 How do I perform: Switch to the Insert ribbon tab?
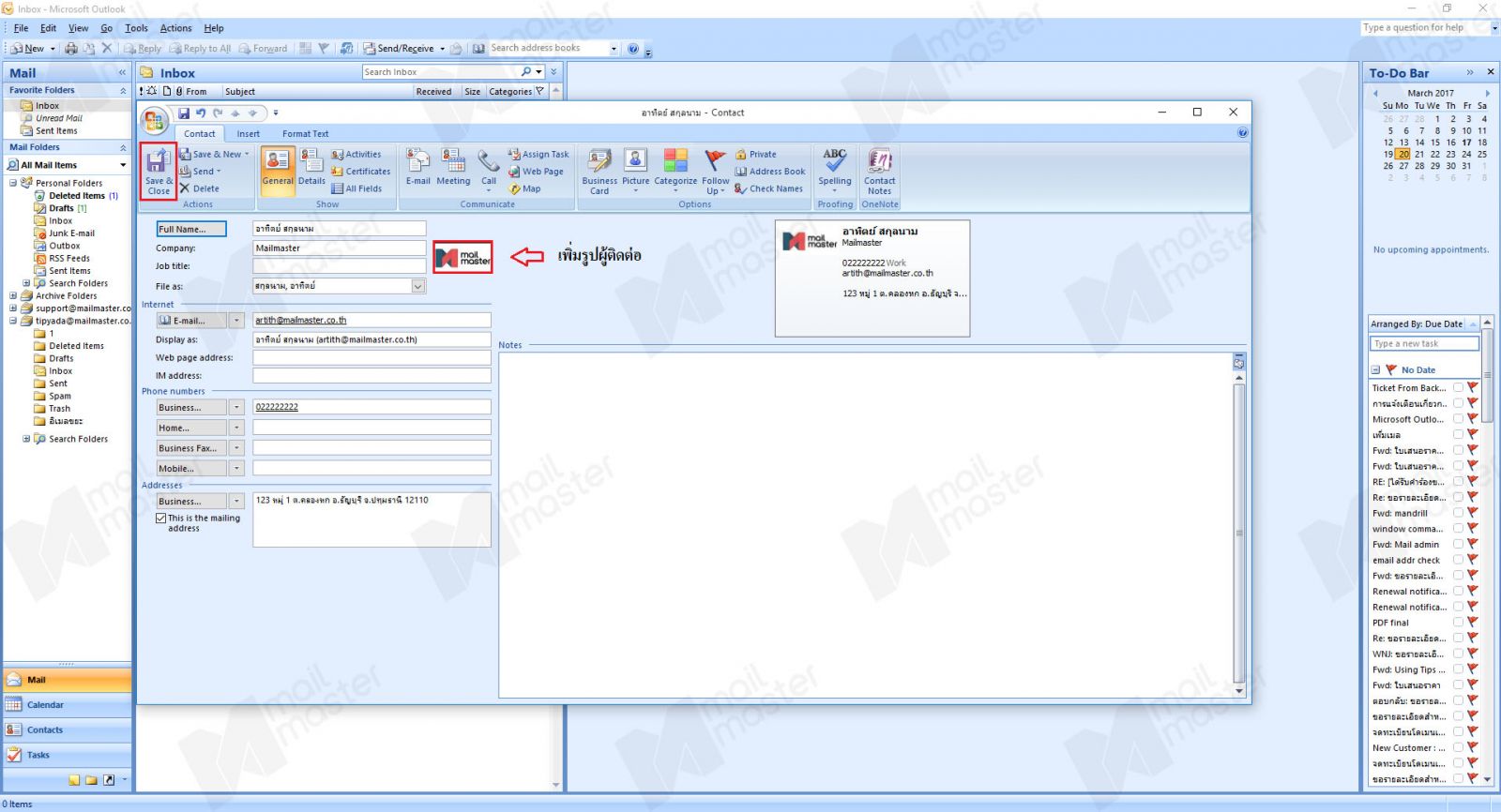[248, 134]
